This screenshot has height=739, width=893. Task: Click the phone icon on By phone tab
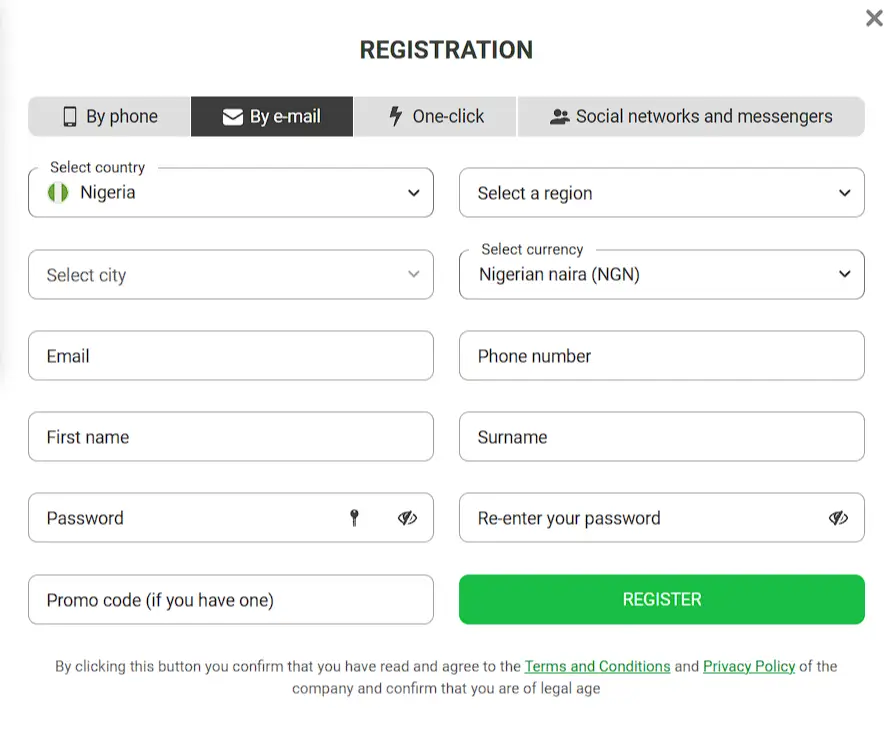[68, 116]
